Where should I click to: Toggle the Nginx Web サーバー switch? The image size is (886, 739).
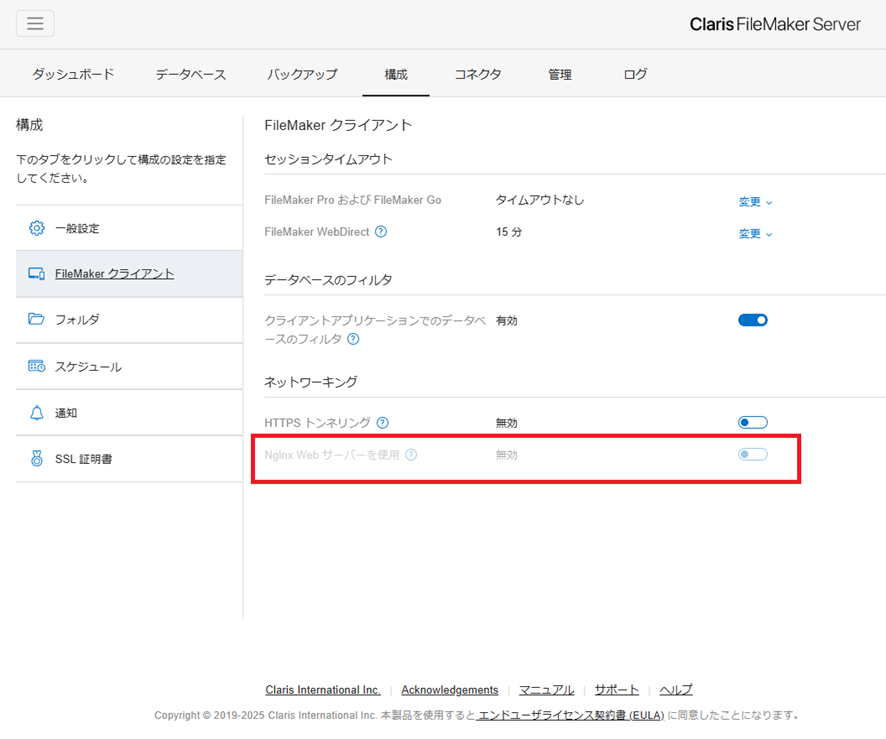coord(753,454)
